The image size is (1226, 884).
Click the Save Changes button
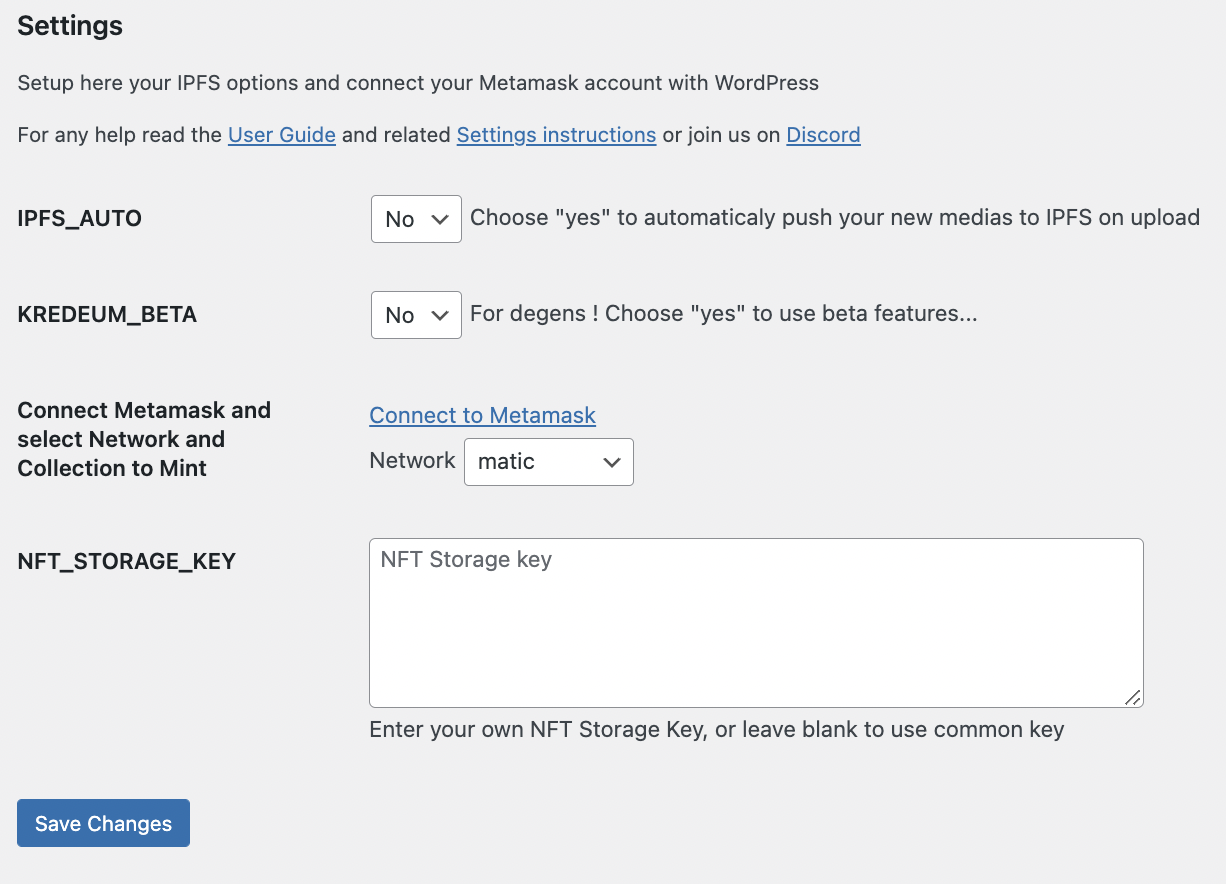(x=103, y=823)
